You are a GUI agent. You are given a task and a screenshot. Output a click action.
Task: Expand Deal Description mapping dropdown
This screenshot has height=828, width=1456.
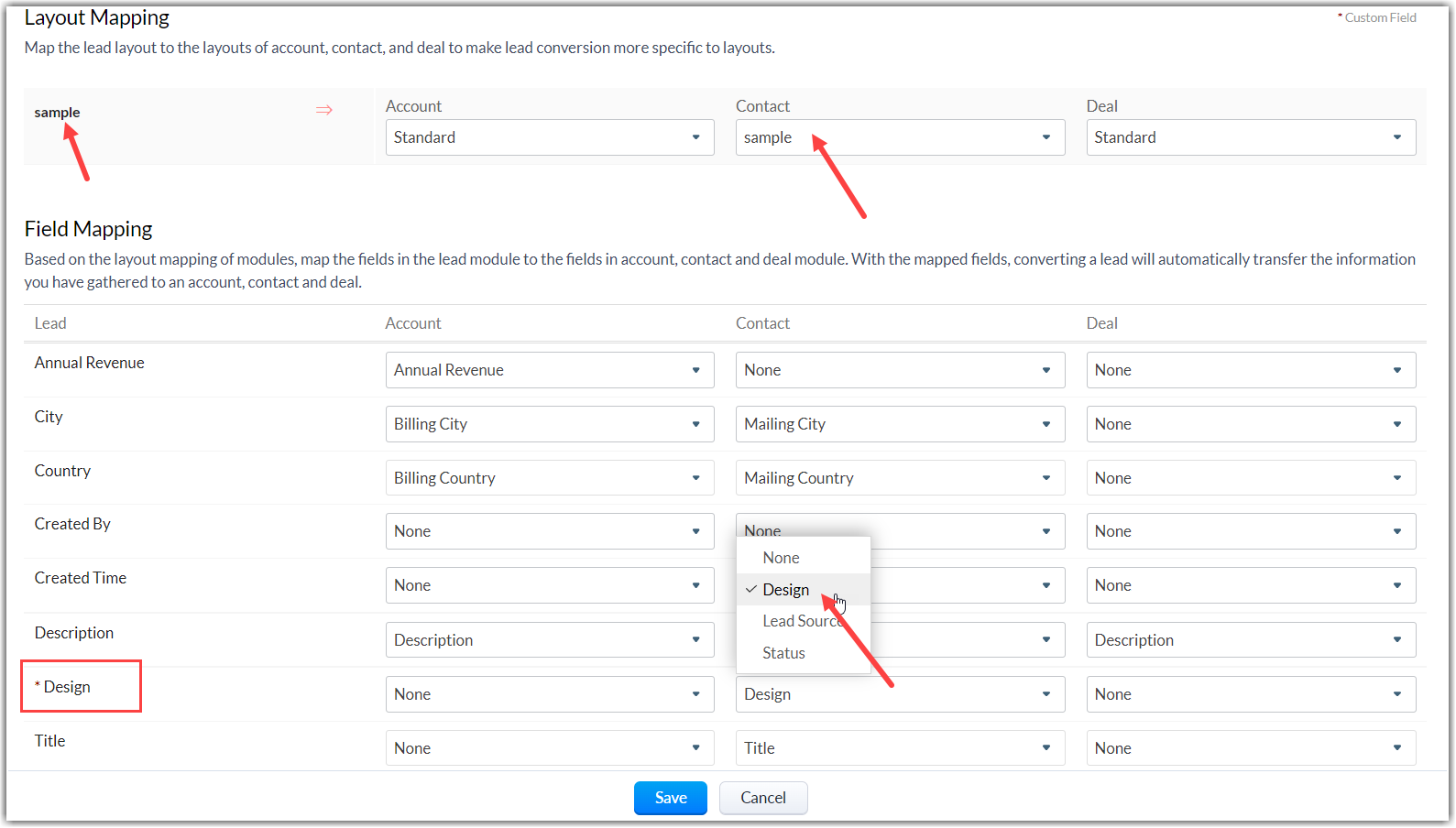click(1250, 640)
